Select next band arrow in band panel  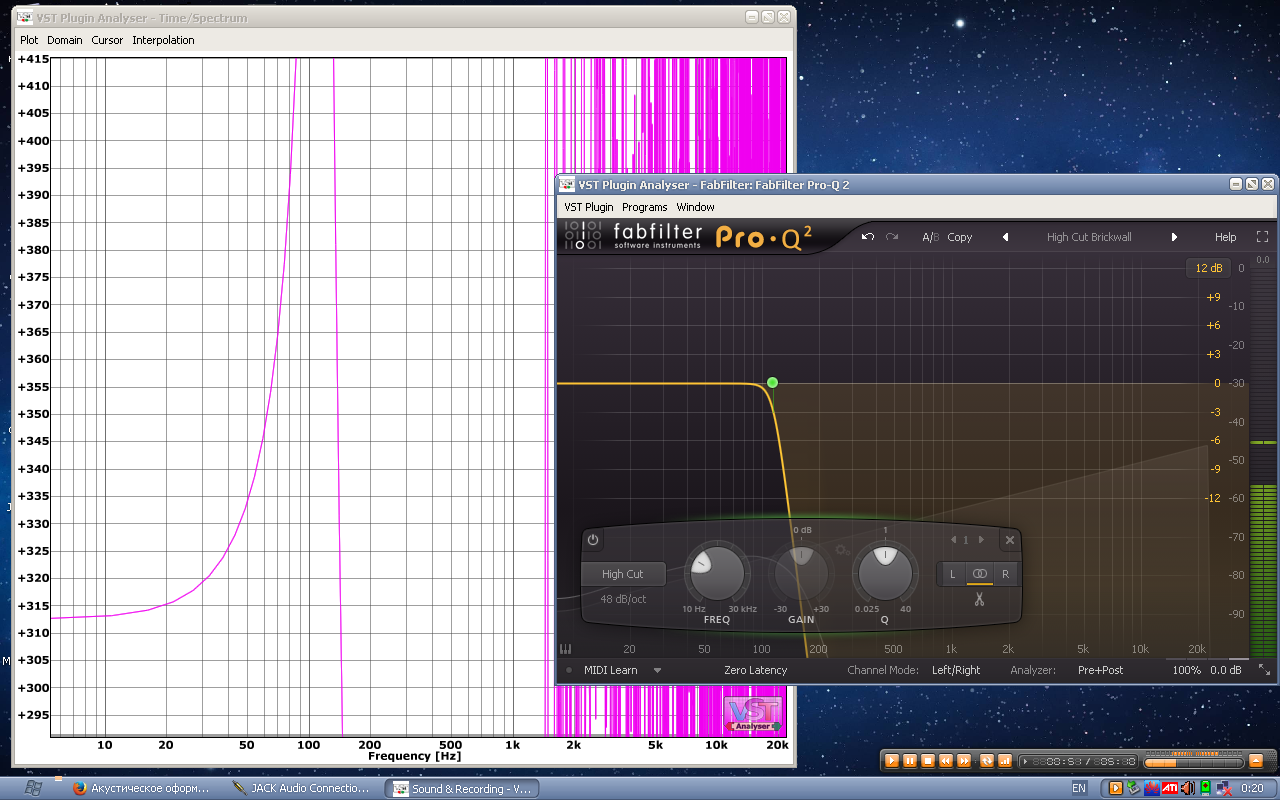[981, 540]
